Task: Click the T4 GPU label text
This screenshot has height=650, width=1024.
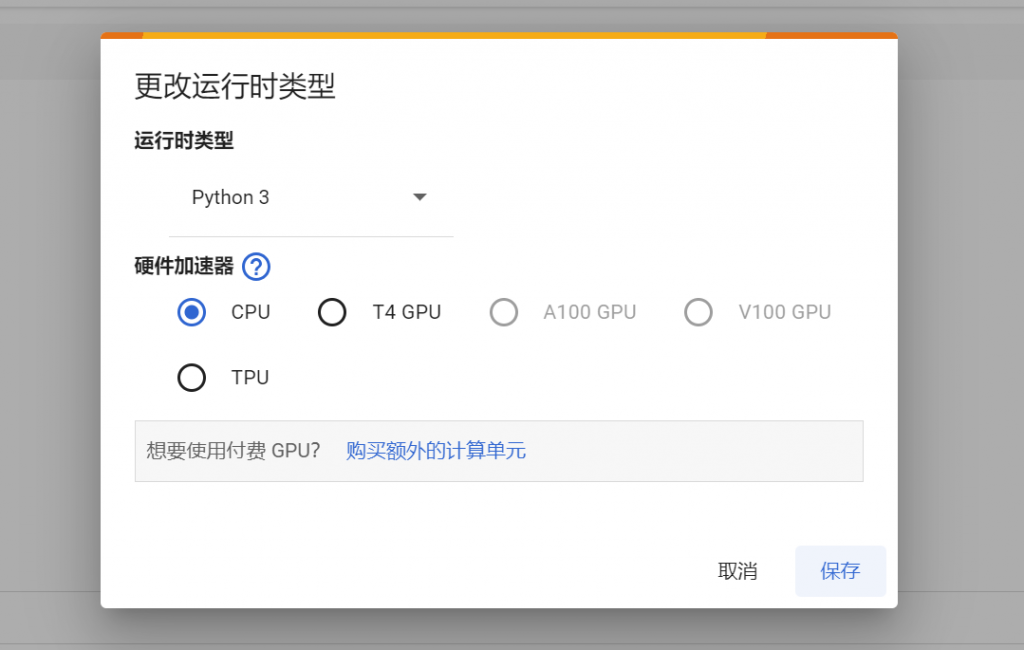Action: pyautogui.click(x=406, y=312)
